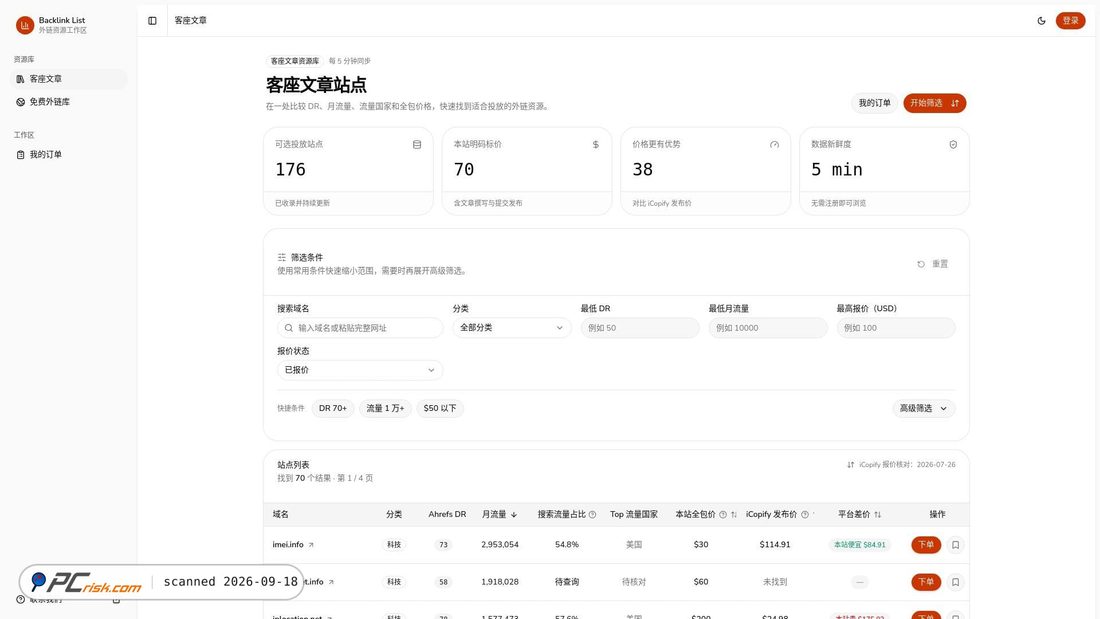This screenshot has width=1100, height=619.
Task: Sort by the 月流量 column arrow
Action: [514, 515]
